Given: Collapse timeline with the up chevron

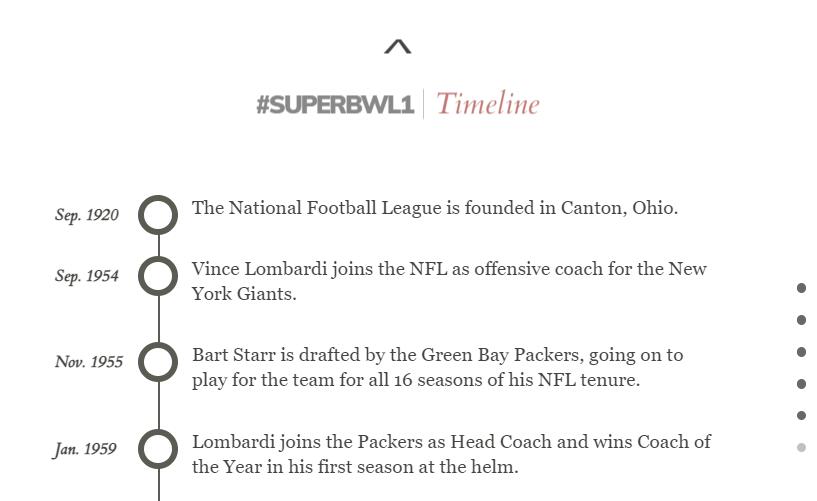Looking at the screenshot, I should click(397, 47).
